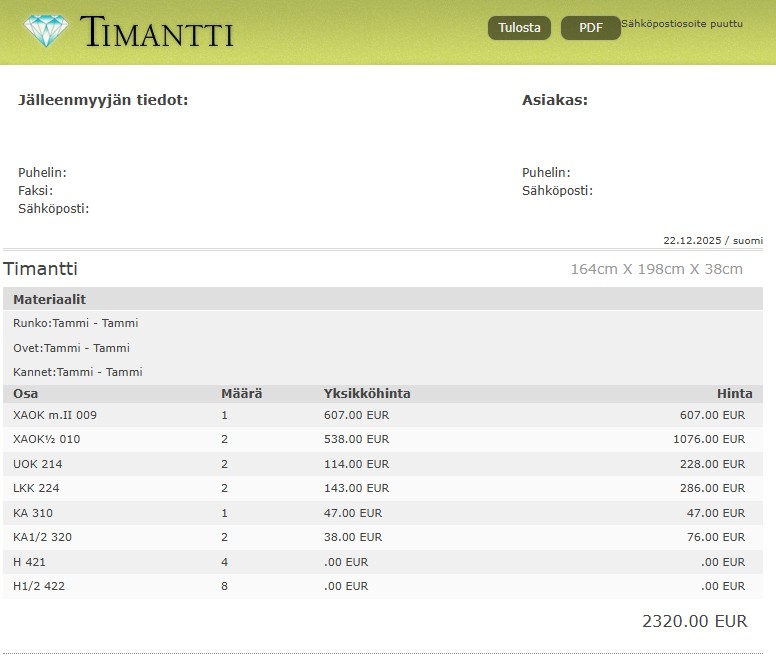This screenshot has height=662, width=776.
Task: Click the dimensions text 164cm X 198cm X 38cm
Action: tap(656, 269)
